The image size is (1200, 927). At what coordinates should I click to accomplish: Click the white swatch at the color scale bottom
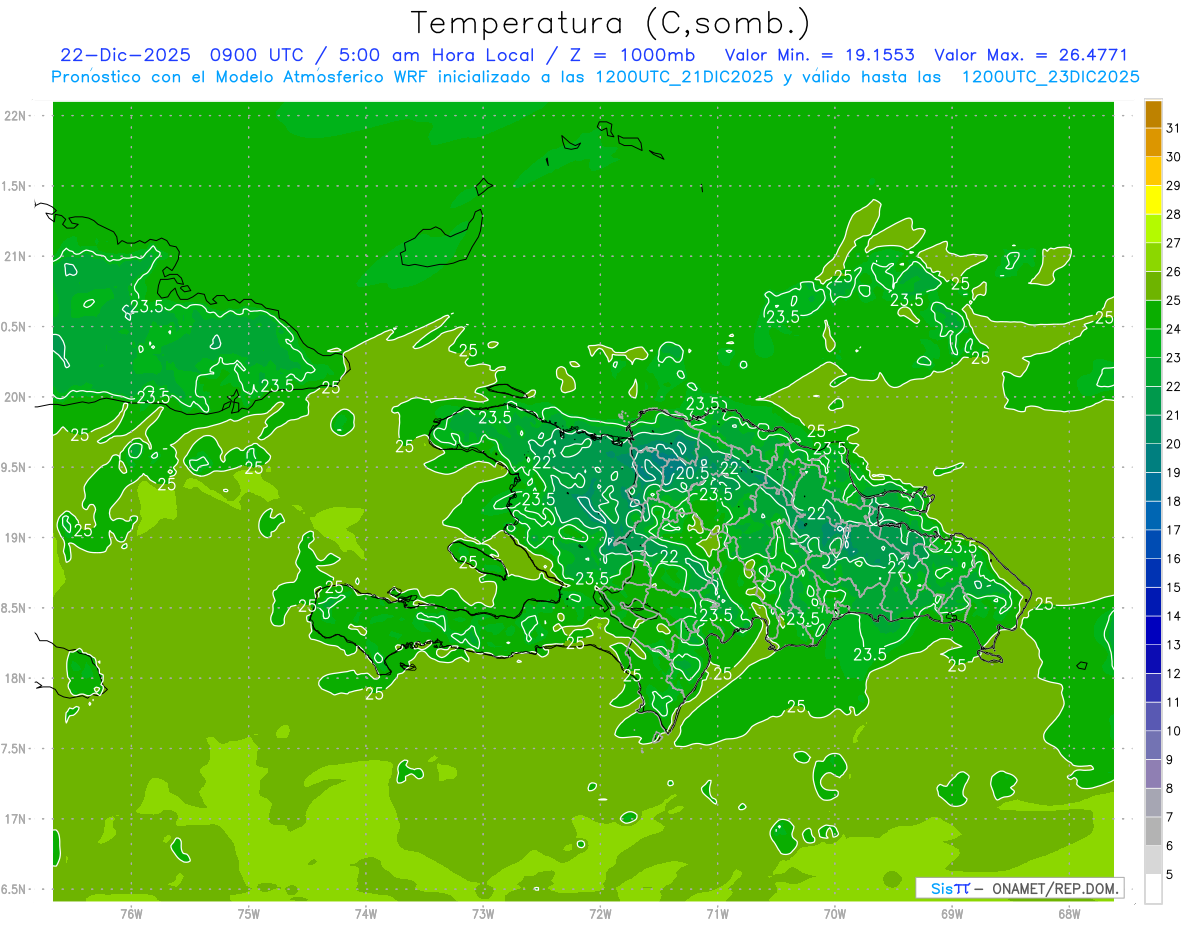click(x=1153, y=889)
